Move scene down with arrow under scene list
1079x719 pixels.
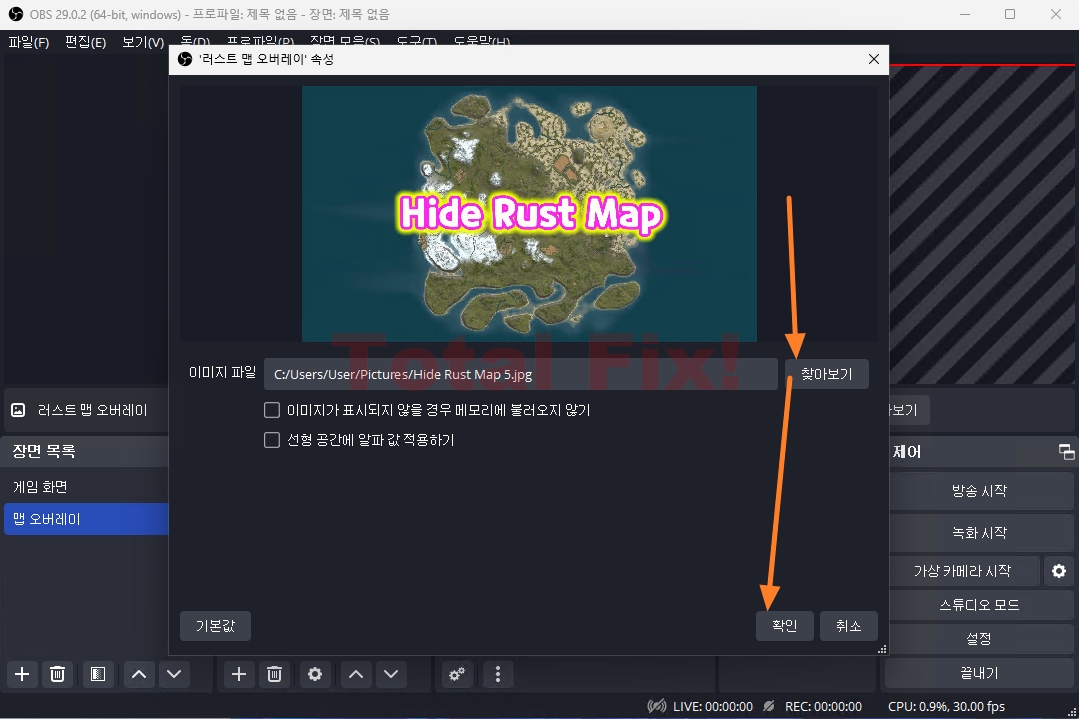tap(174, 674)
